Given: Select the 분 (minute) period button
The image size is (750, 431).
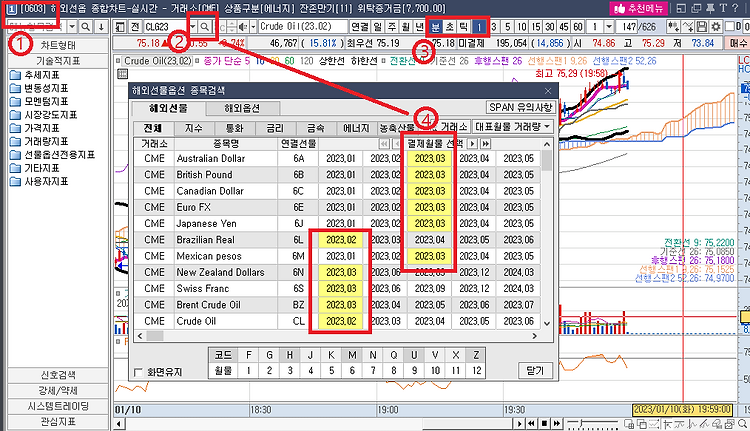Looking at the screenshot, I should coord(435,27).
